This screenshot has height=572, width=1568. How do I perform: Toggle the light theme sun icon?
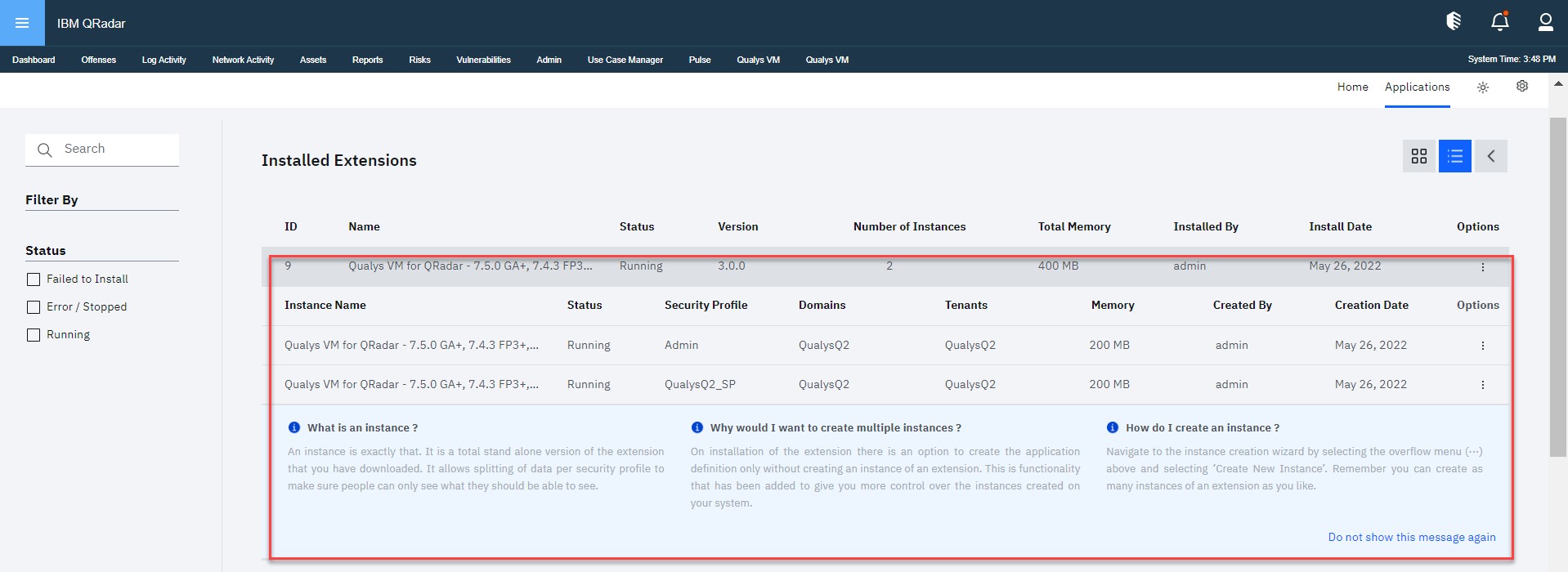1483,87
